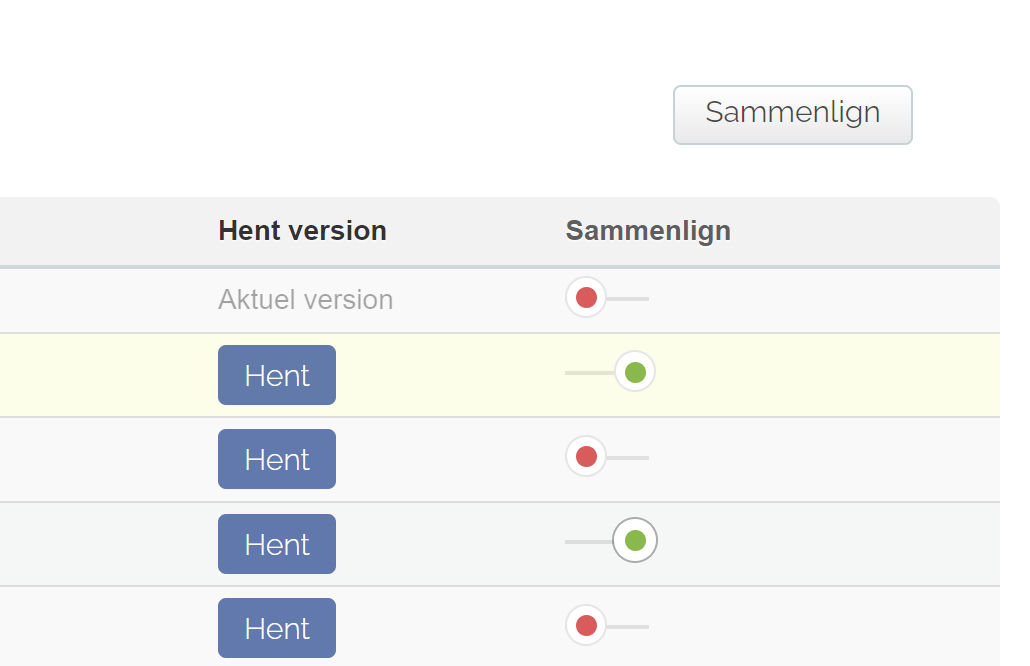Click the green knob in the highlighted row
This screenshot has width=1030, height=666.
(x=635, y=373)
